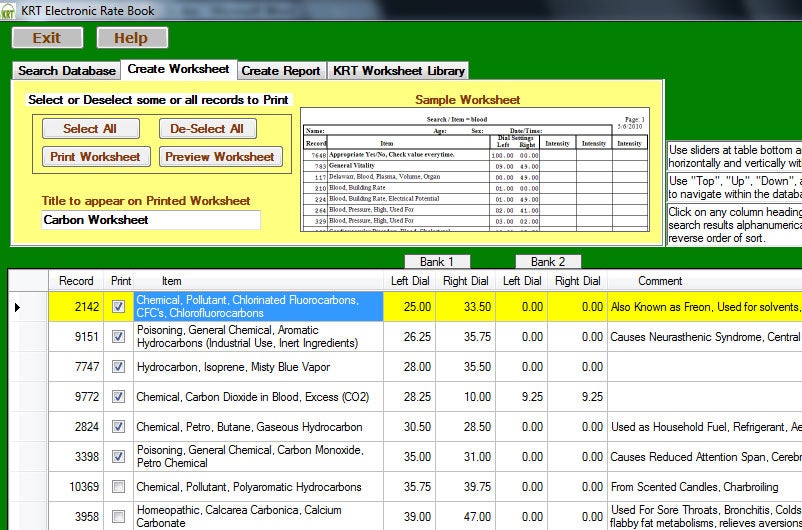
Task: Click the Sample Worksheet preview image
Action: [475, 169]
